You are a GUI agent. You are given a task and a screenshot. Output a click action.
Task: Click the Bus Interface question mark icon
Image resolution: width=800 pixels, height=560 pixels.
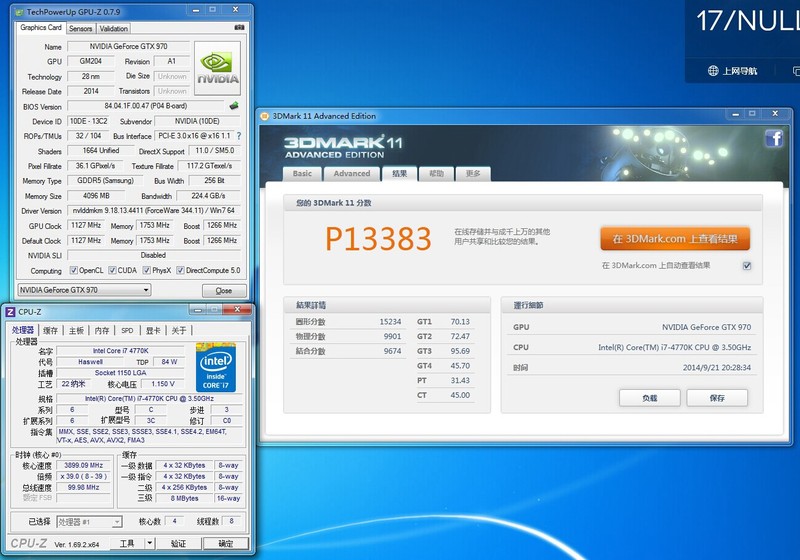tap(238, 136)
